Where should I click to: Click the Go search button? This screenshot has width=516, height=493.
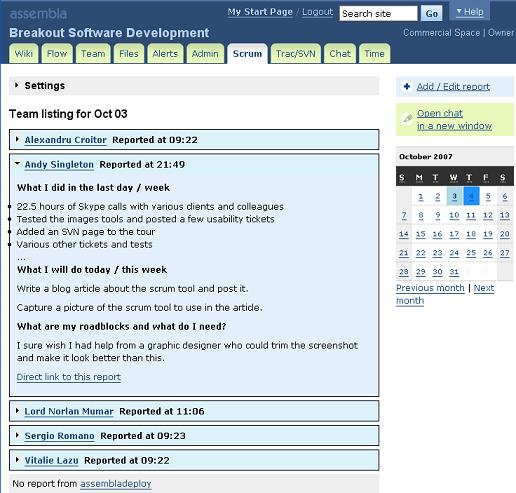pos(431,14)
